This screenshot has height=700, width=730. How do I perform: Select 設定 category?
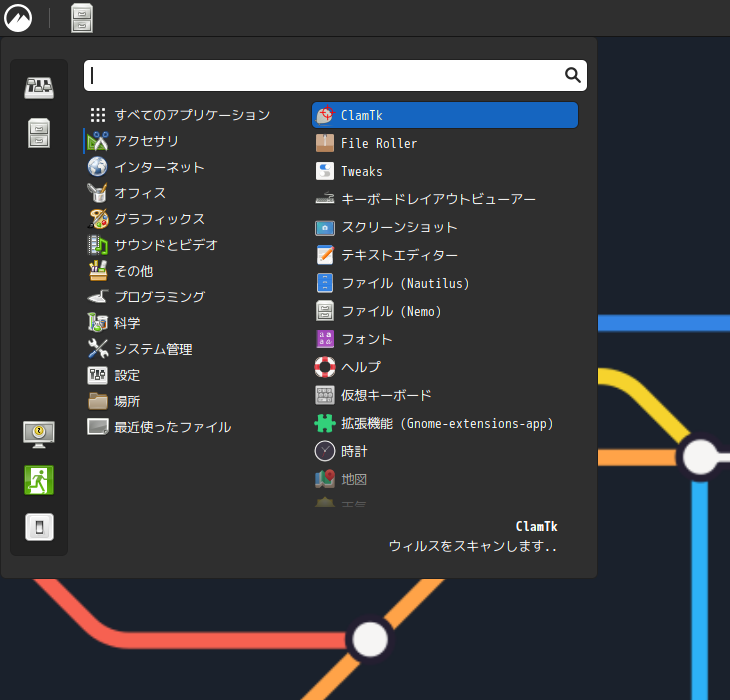point(193,375)
